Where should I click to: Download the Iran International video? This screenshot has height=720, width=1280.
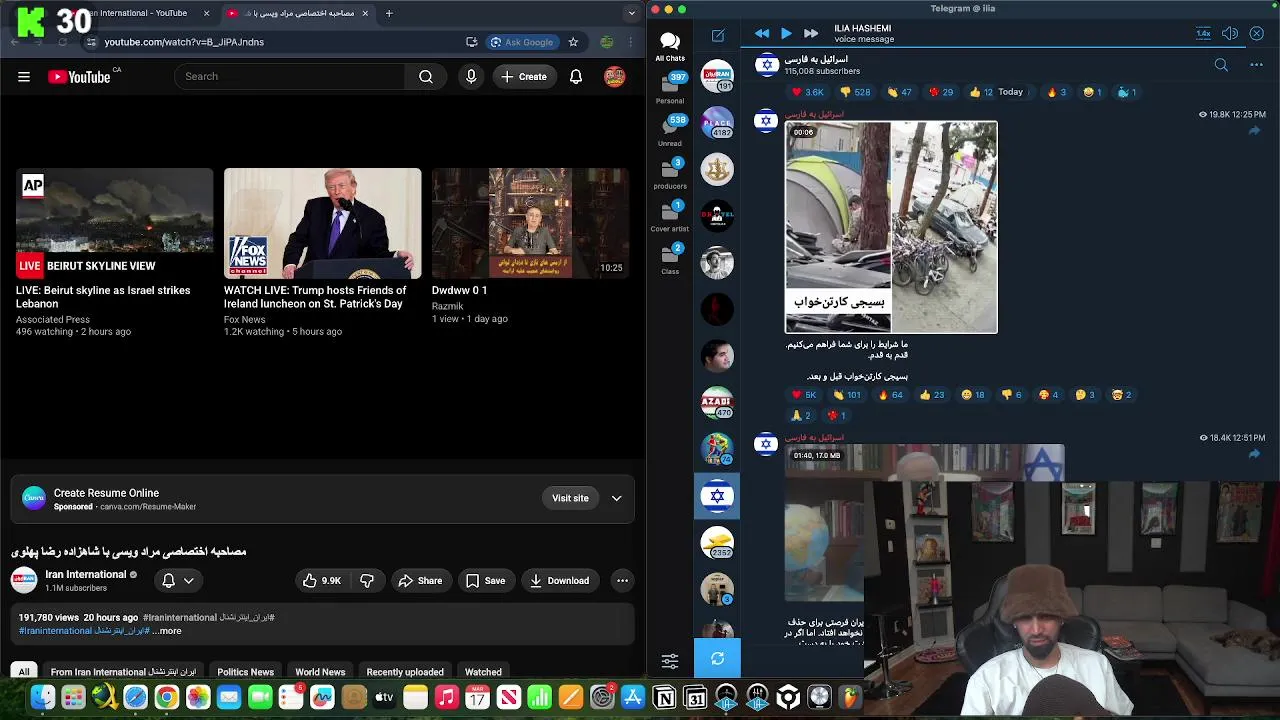click(x=560, y=580)
